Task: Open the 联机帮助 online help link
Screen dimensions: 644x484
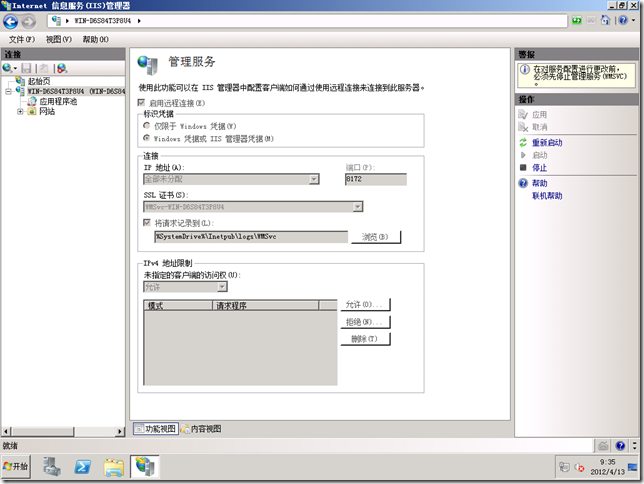Action: coord(547,196)
